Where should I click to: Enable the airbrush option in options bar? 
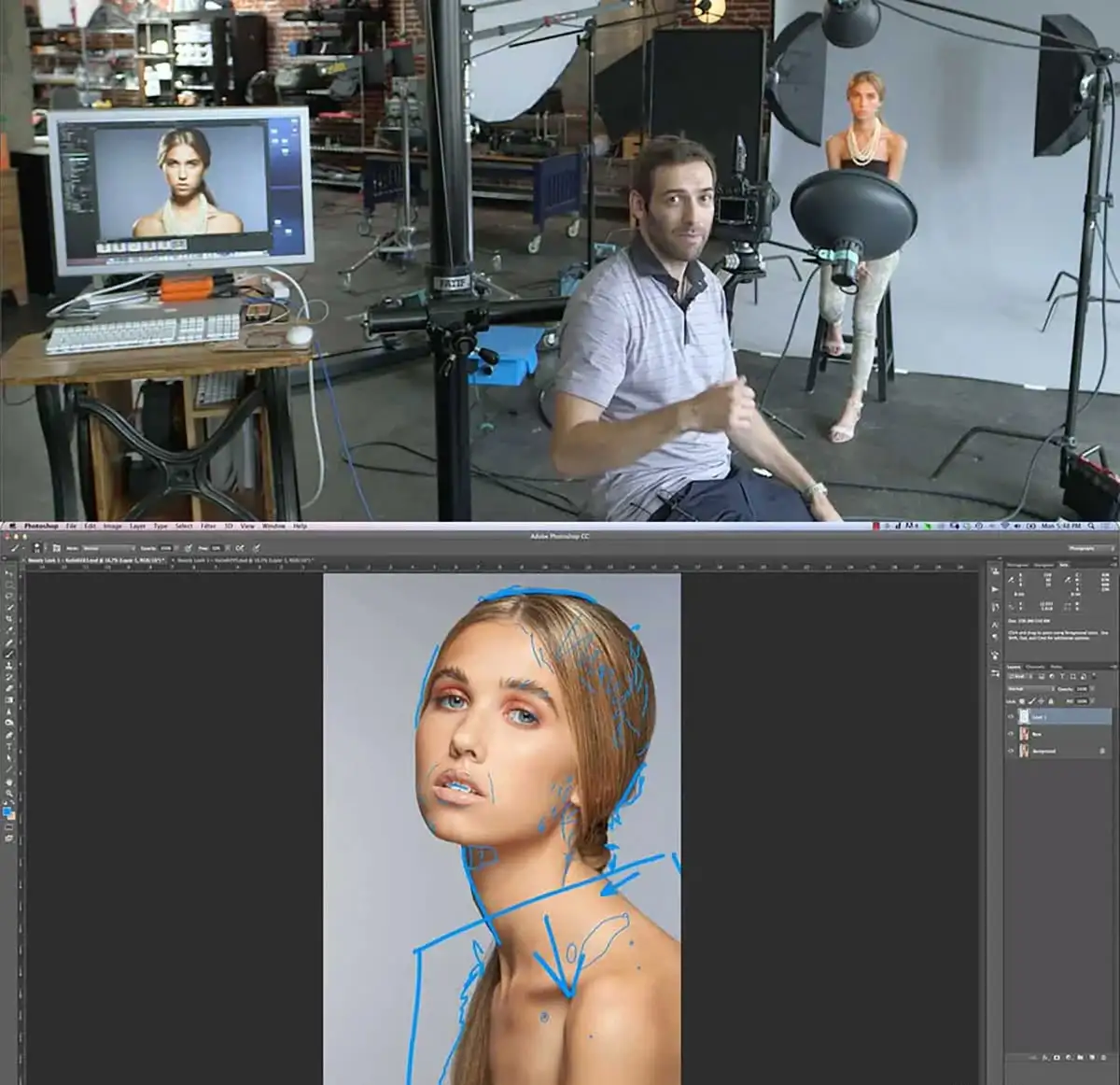[x=240, y=548]
